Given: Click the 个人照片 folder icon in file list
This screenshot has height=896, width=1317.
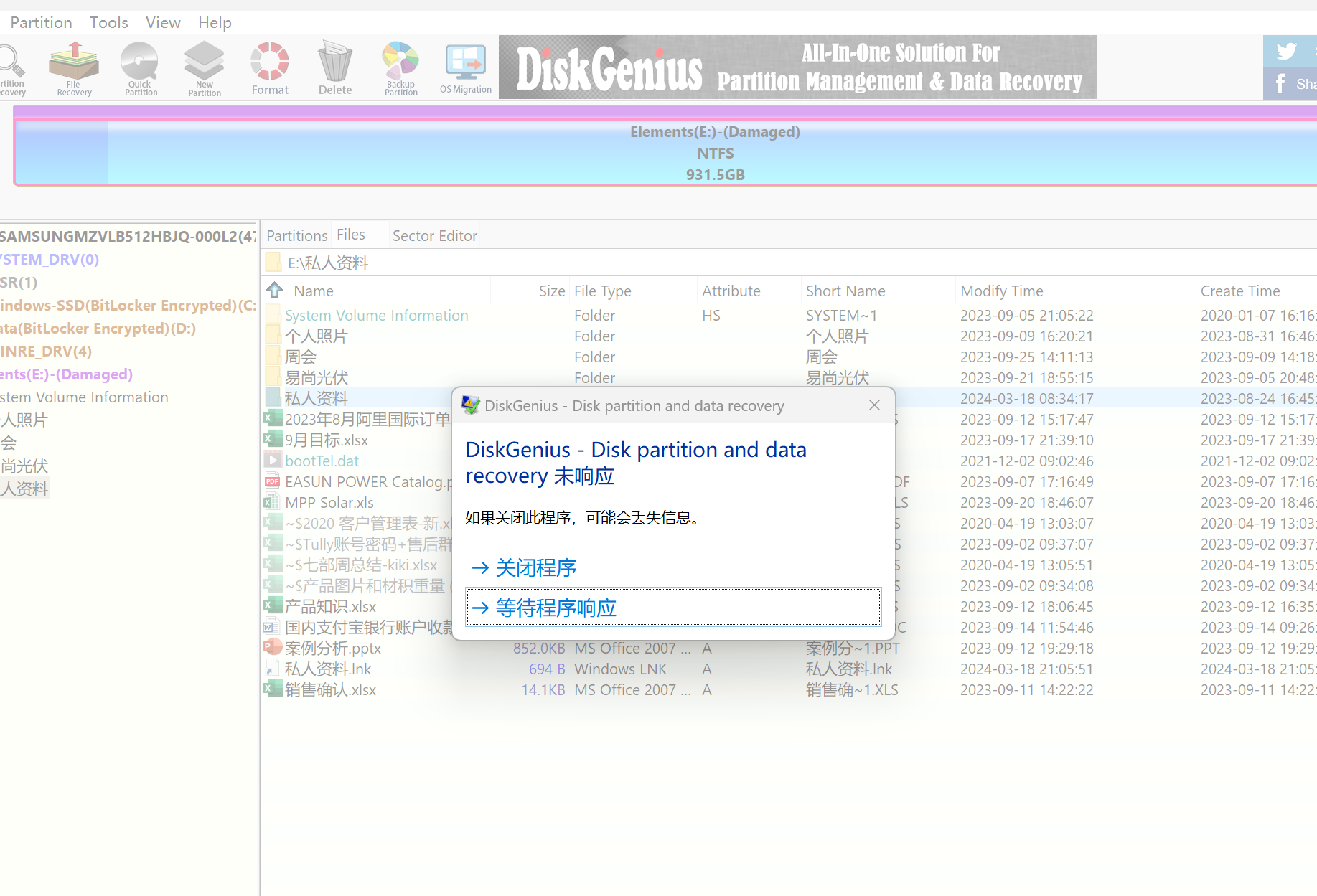Looking at the screenshot, I should (x=272, y=335).
